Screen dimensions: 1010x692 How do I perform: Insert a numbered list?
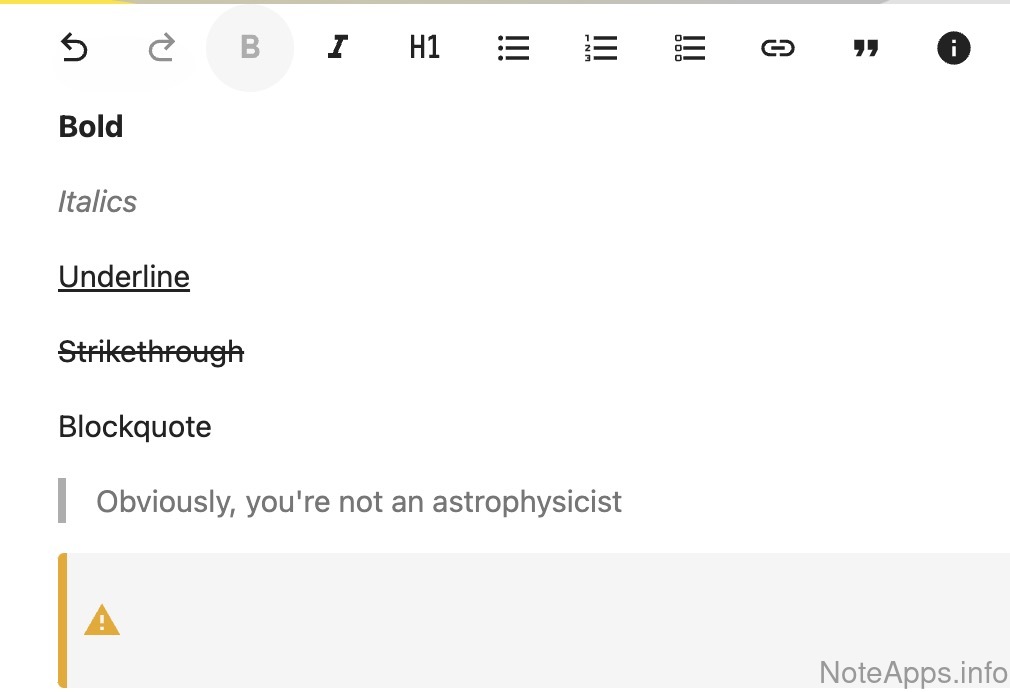click(601, 48)
